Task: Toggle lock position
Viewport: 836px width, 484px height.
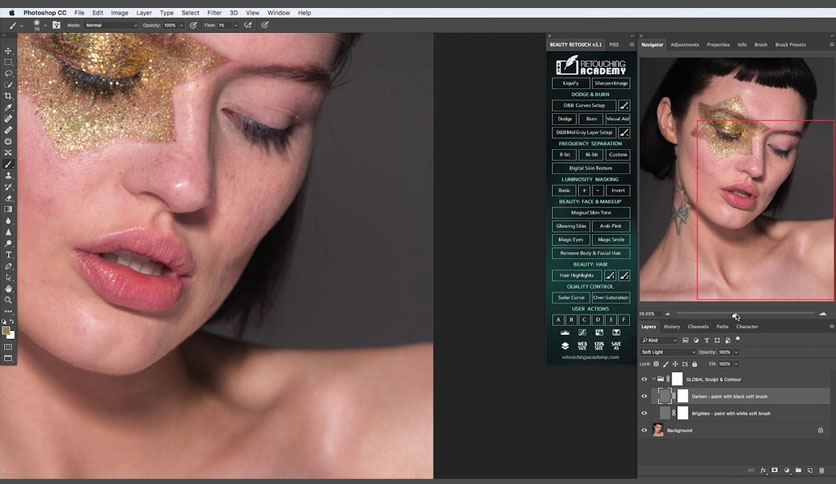Action: point(675,364)
